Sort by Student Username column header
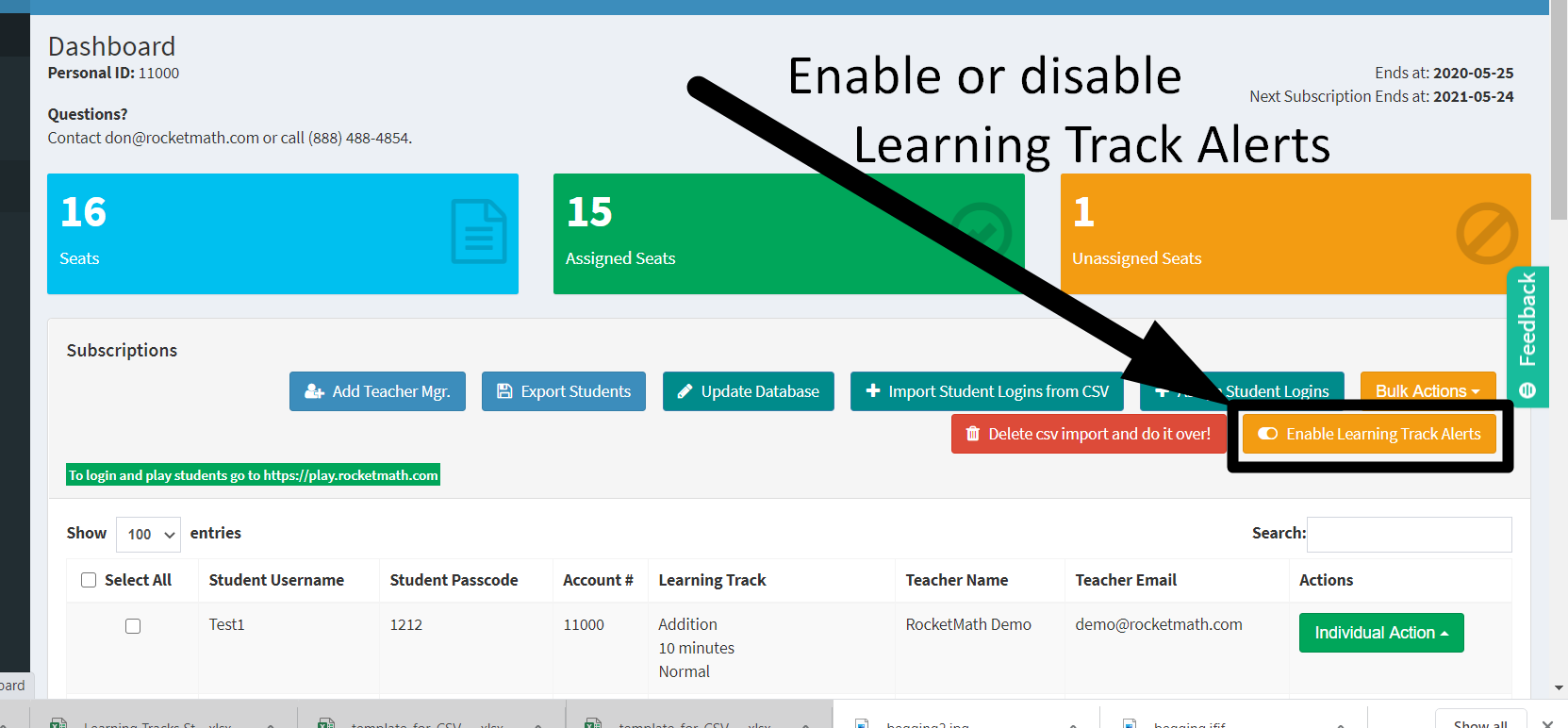The image size is (1568, 728). pyautogui.click(x=276, y=580)
